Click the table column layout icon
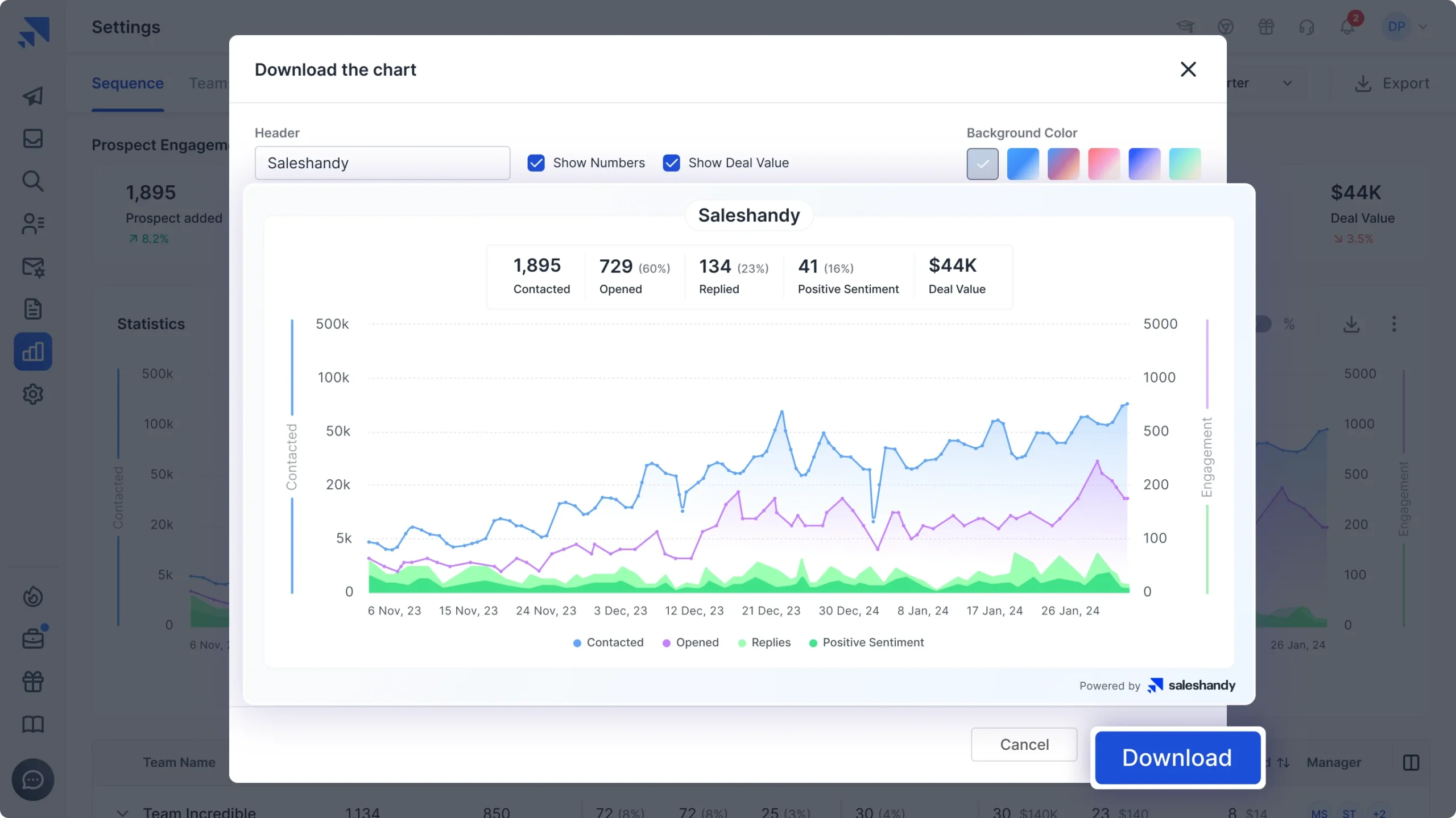 pyautogui.click(x=1411, y=762)
